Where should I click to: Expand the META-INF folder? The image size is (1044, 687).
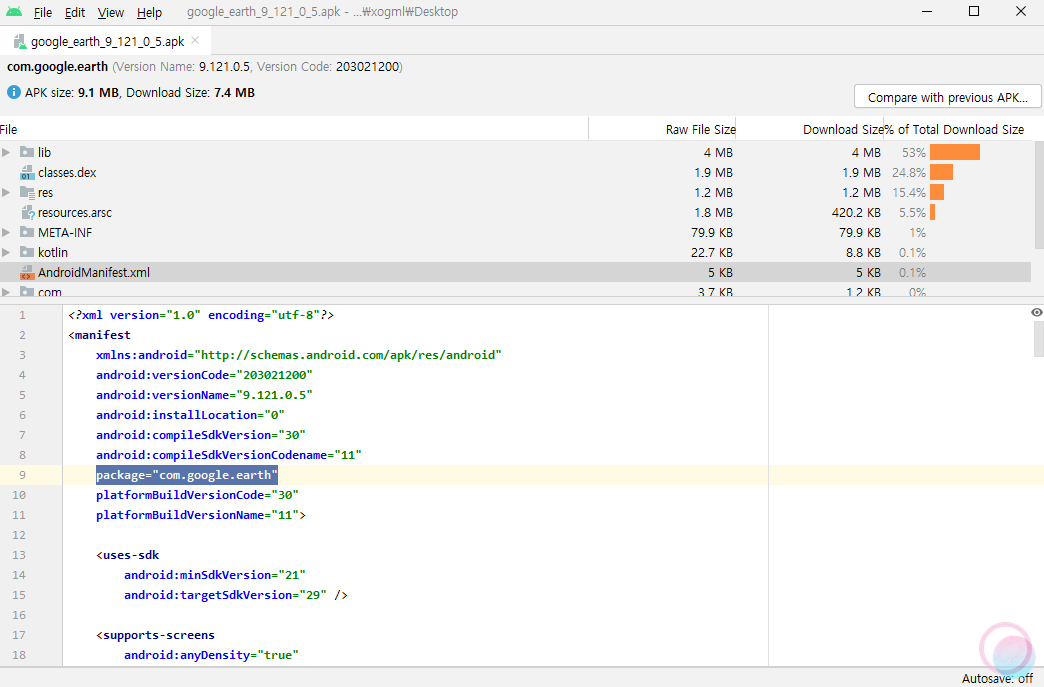click(x=6, y=232)
